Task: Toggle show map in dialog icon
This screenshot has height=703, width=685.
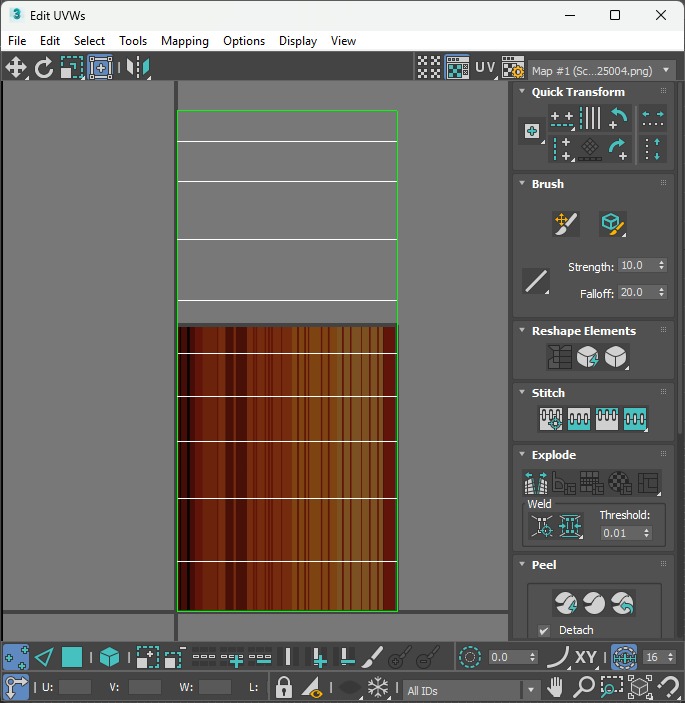Action: 457,67
